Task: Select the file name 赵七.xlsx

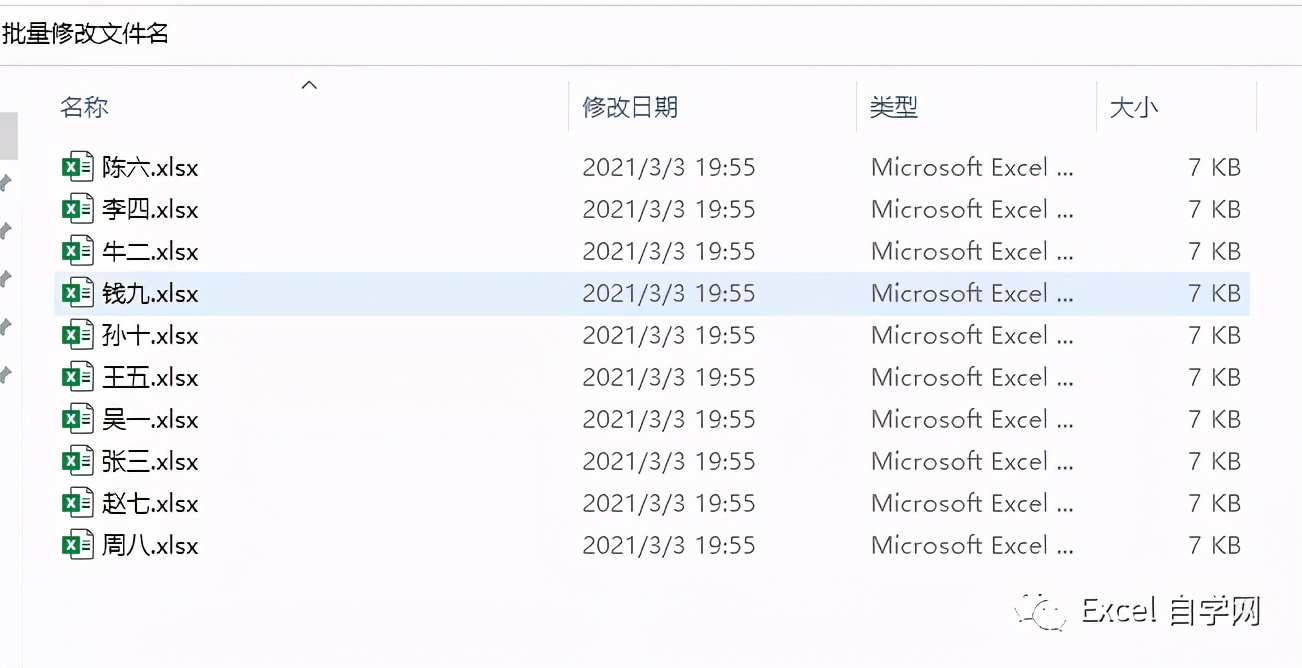Action: pyautogui.click(x=150, y=504)
